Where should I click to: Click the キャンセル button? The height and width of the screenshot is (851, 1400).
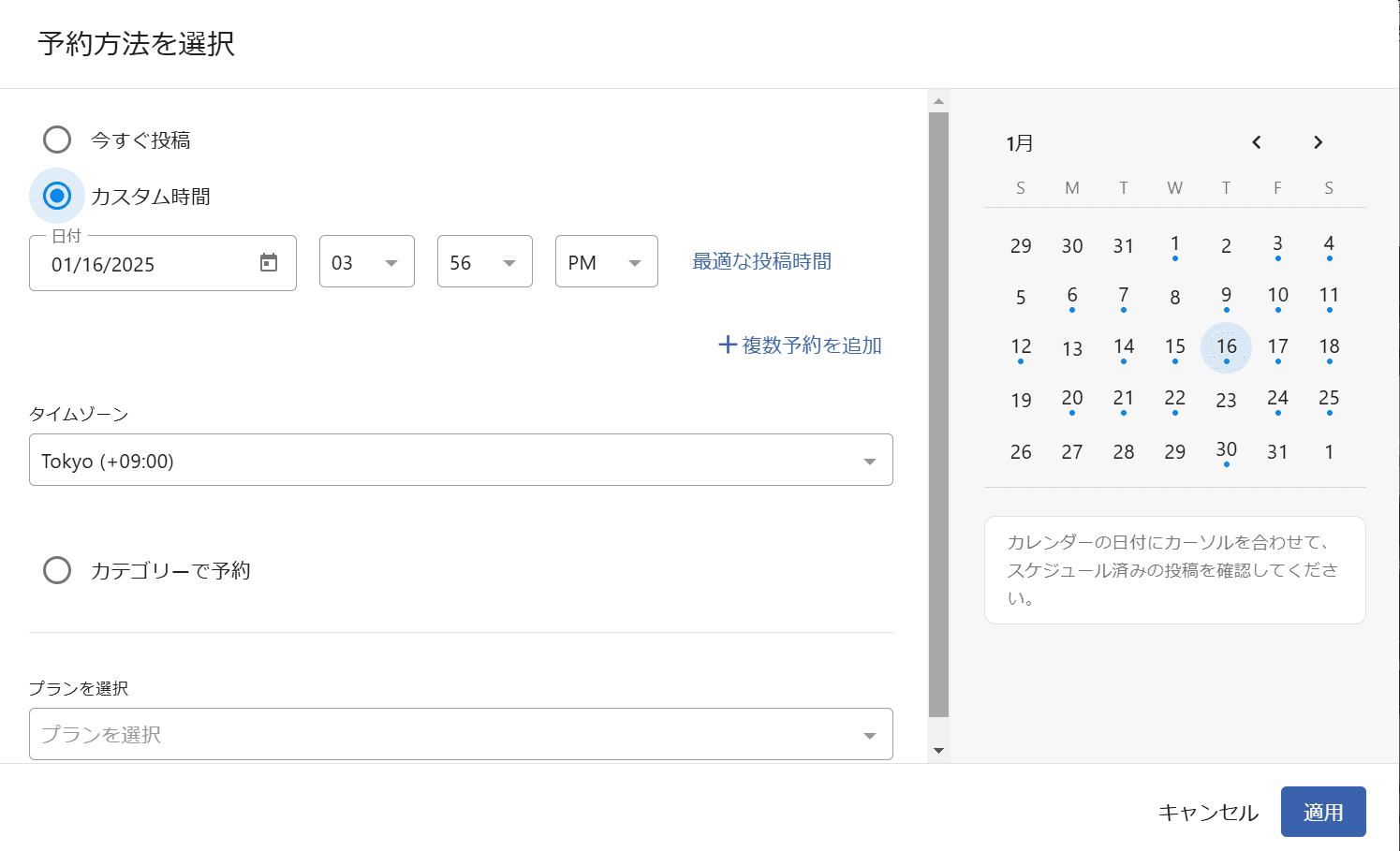pyautogui.click(x=1208, y=813)
